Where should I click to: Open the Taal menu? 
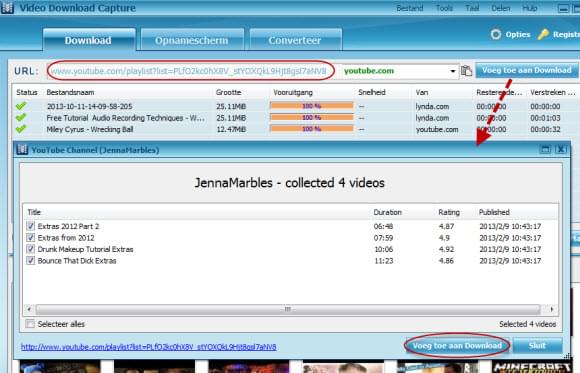(x=472, y=8)
